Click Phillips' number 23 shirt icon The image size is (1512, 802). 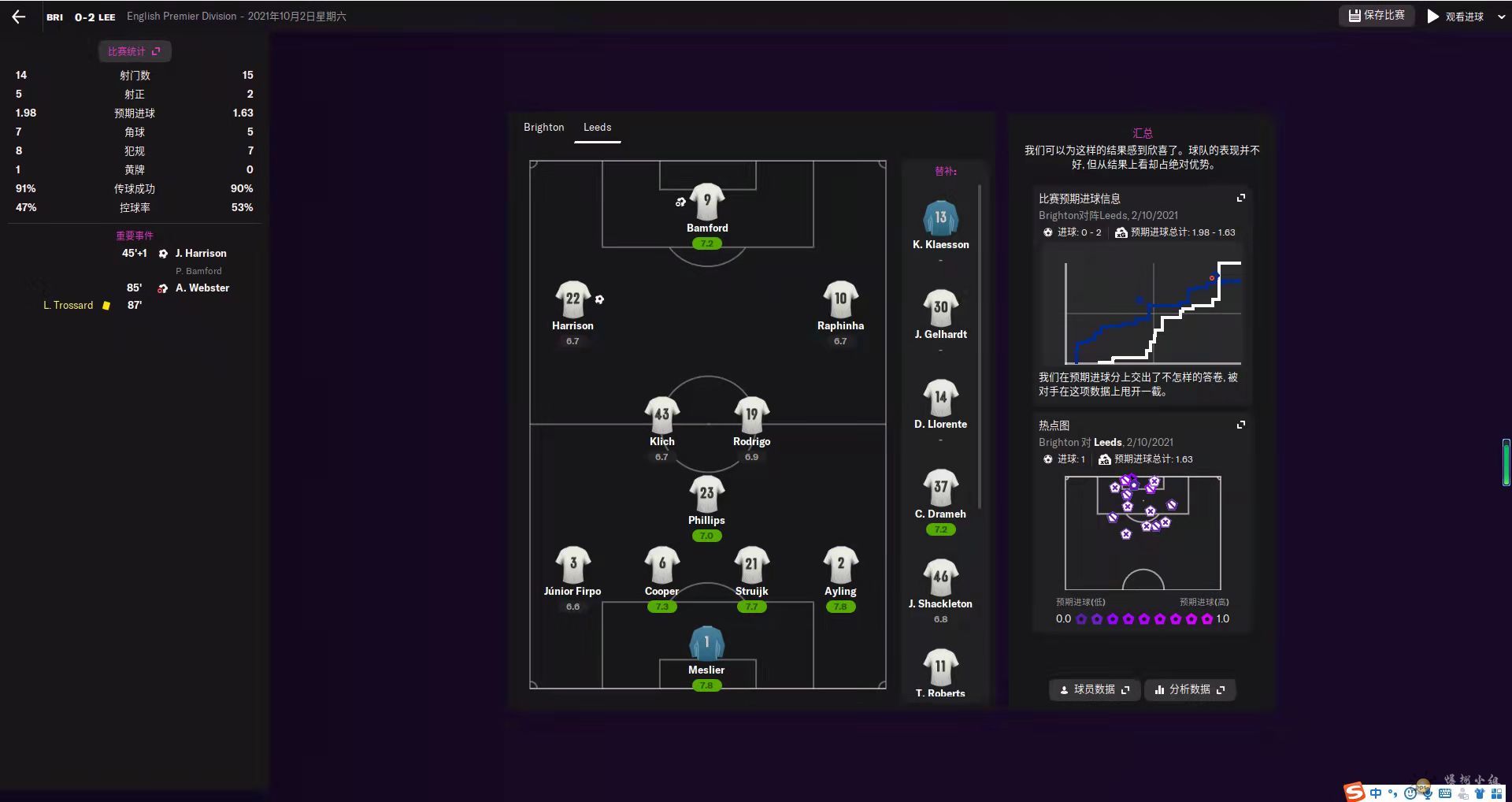point(706,494)
